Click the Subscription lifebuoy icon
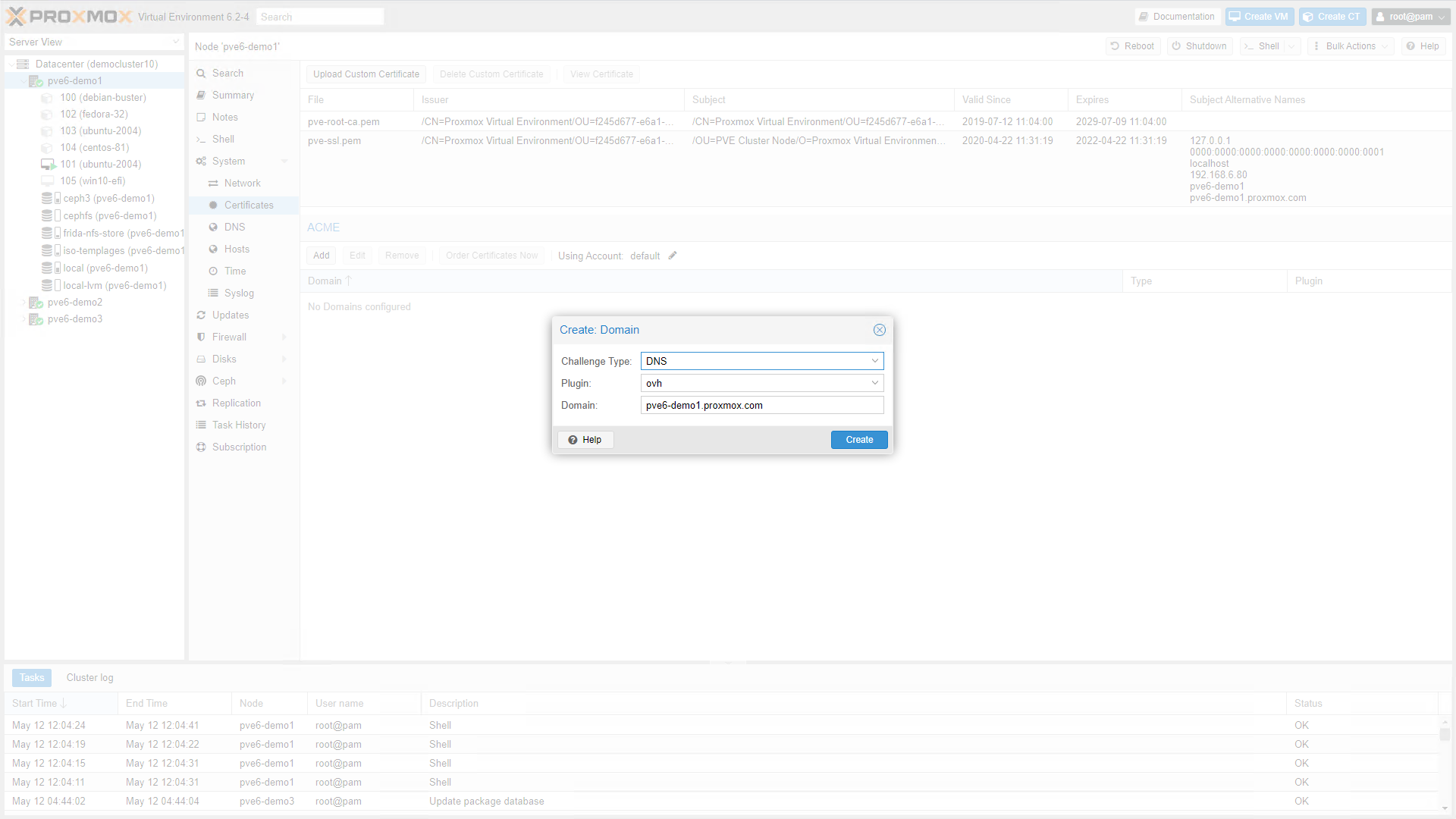This screenshot has height=819, width=1456. (x=201, y=447)
